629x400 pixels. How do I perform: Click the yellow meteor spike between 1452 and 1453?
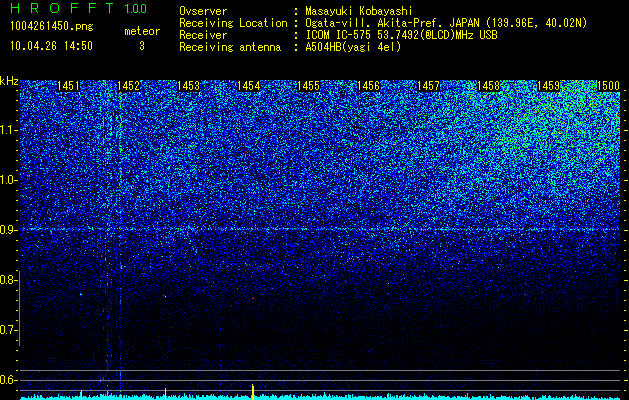pos(165,394)
